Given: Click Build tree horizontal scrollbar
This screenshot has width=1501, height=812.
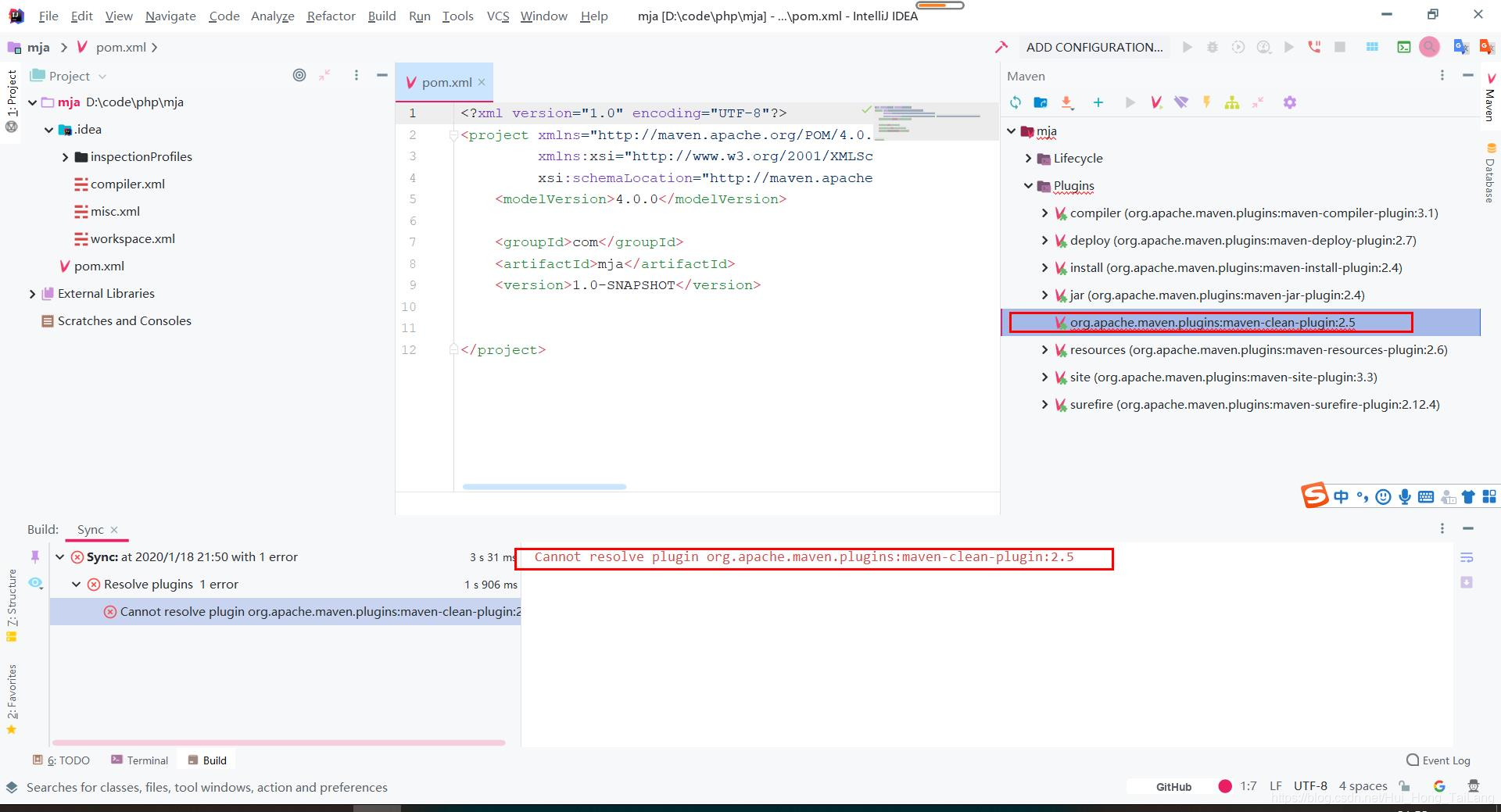Looking at the screenshot, I should 278,742.
